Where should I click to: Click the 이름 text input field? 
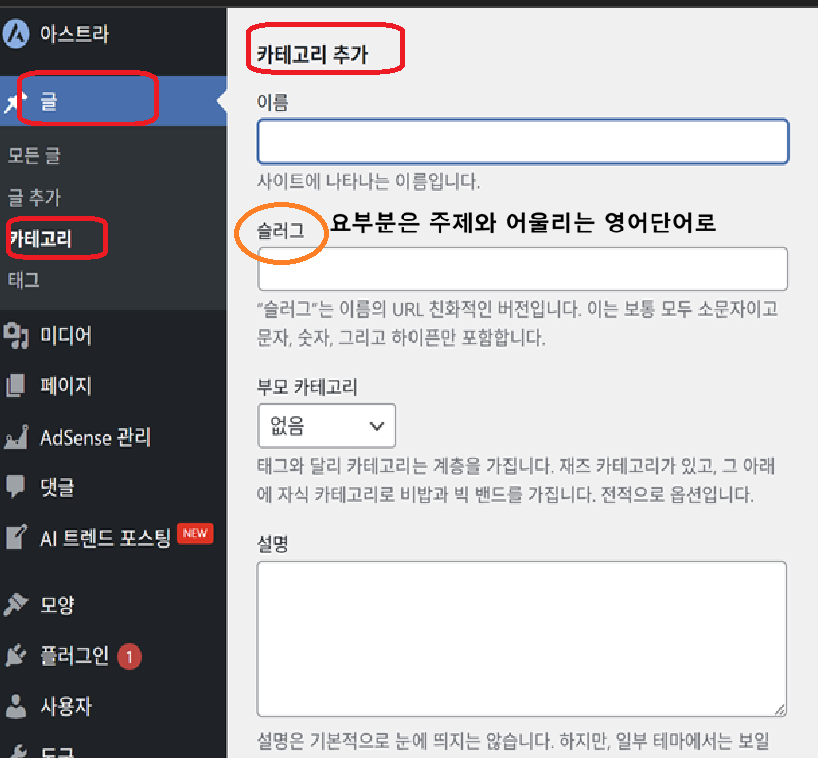click(522, 141)
